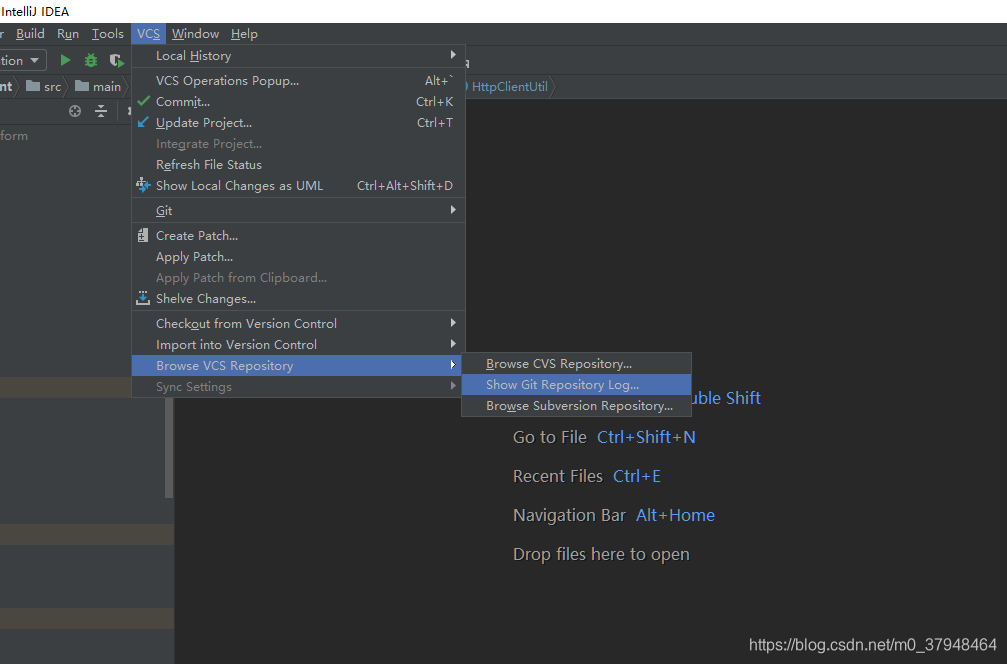Select Shelve Changes... entry
The image size is (1007, 664).
tap(298, 299)
